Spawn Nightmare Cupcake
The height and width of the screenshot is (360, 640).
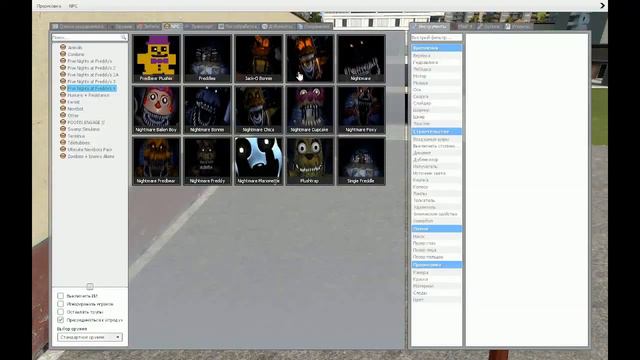point(310,110)
